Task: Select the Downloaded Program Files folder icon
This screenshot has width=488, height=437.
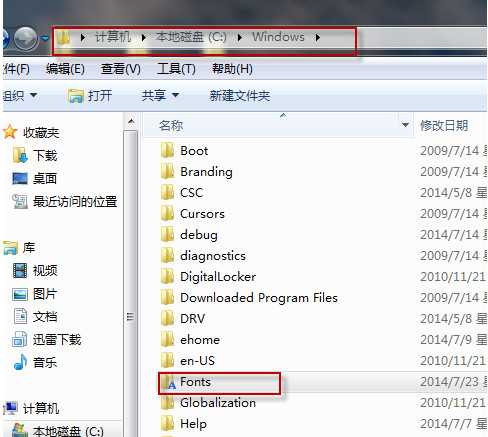Action: [x=167, y=298]
